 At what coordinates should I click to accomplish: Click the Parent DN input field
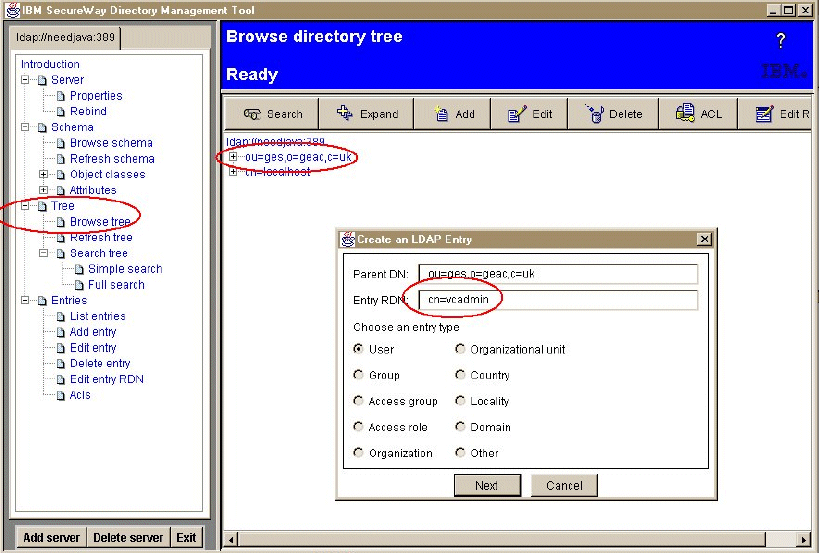(558, 274)
